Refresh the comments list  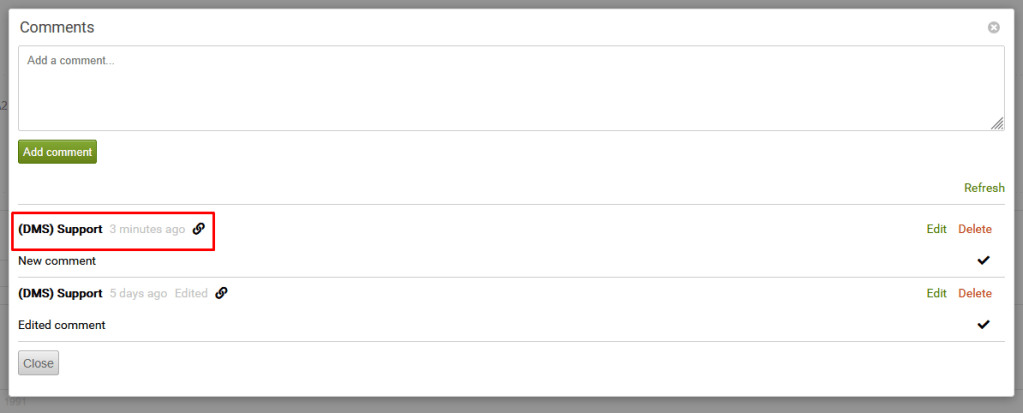pyautogui.click(x=984, y=188)
